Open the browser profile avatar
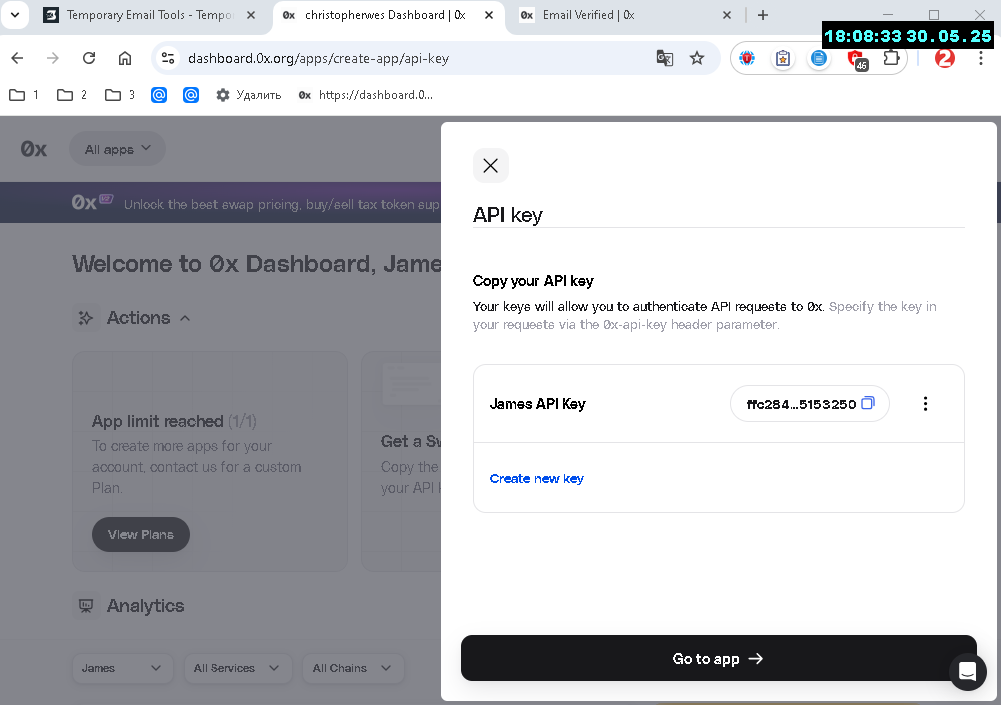The image size is (1001, 705). 945,58
